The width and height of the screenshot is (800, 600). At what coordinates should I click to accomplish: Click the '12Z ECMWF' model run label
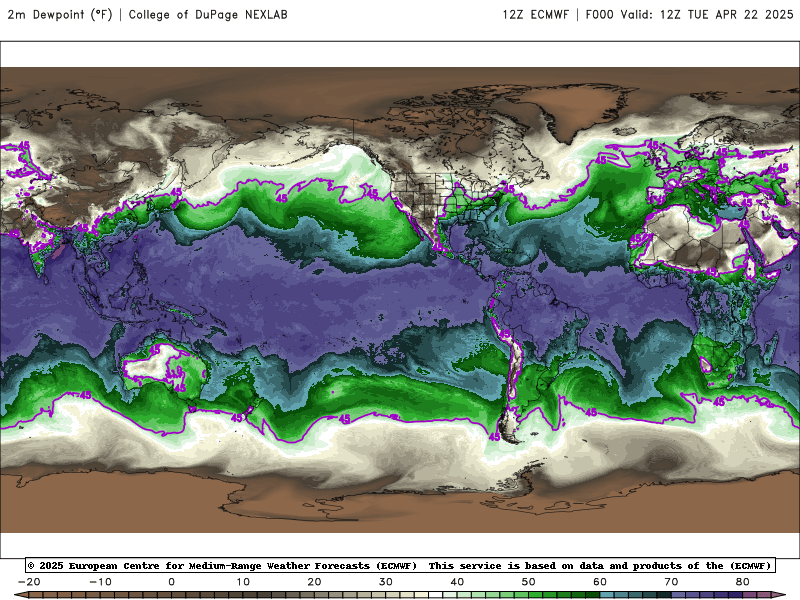click(535, 15)
